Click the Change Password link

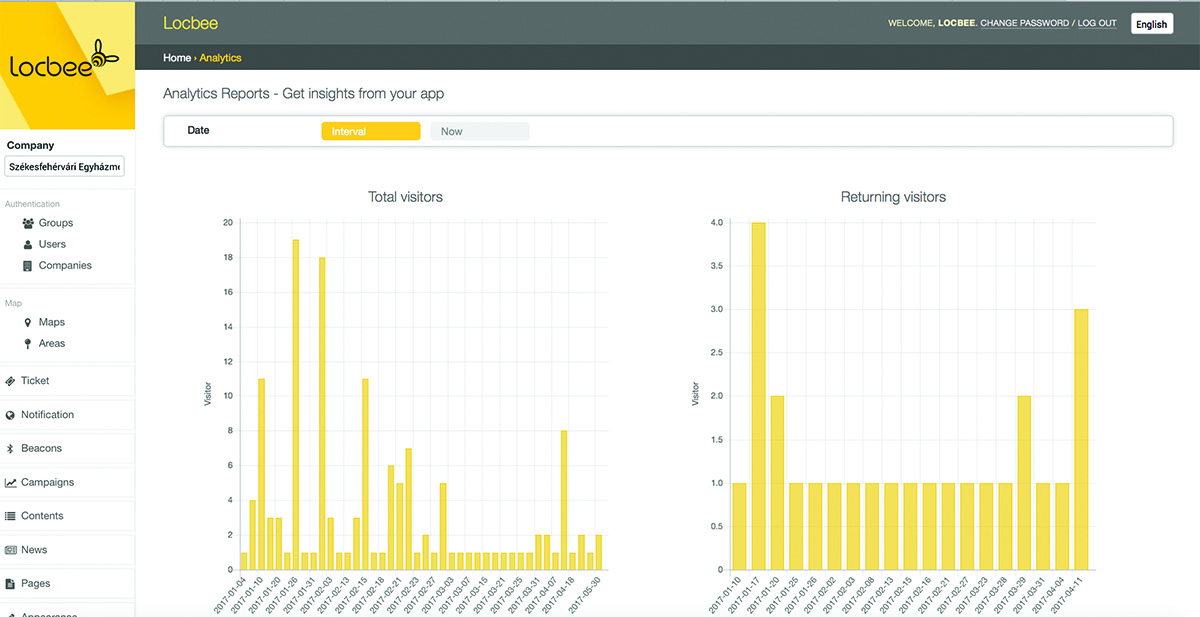[1024, 23]
